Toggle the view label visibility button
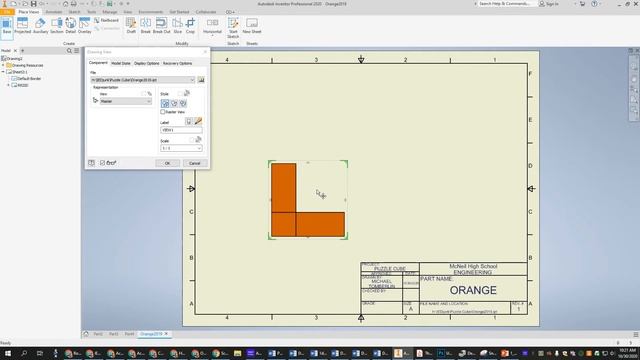This screenshot has height=360, width=640. [x=189, y=121]
